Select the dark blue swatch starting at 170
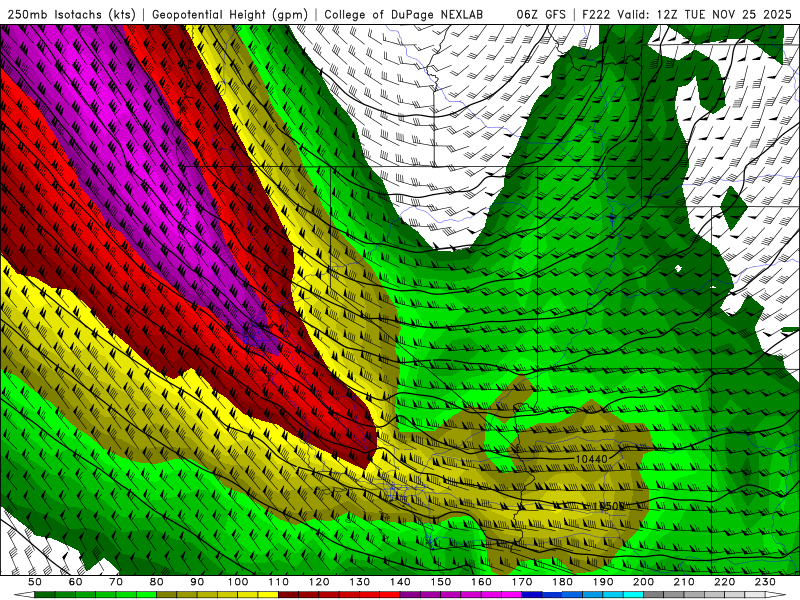800x600 pixels. point(532,595)
